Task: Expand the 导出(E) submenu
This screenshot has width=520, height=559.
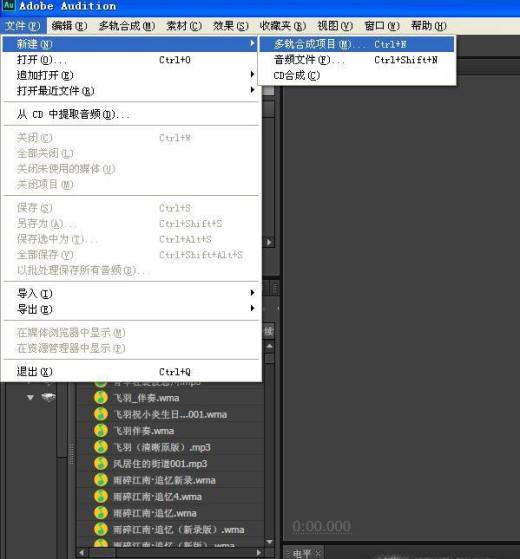Action: [130, 309]
